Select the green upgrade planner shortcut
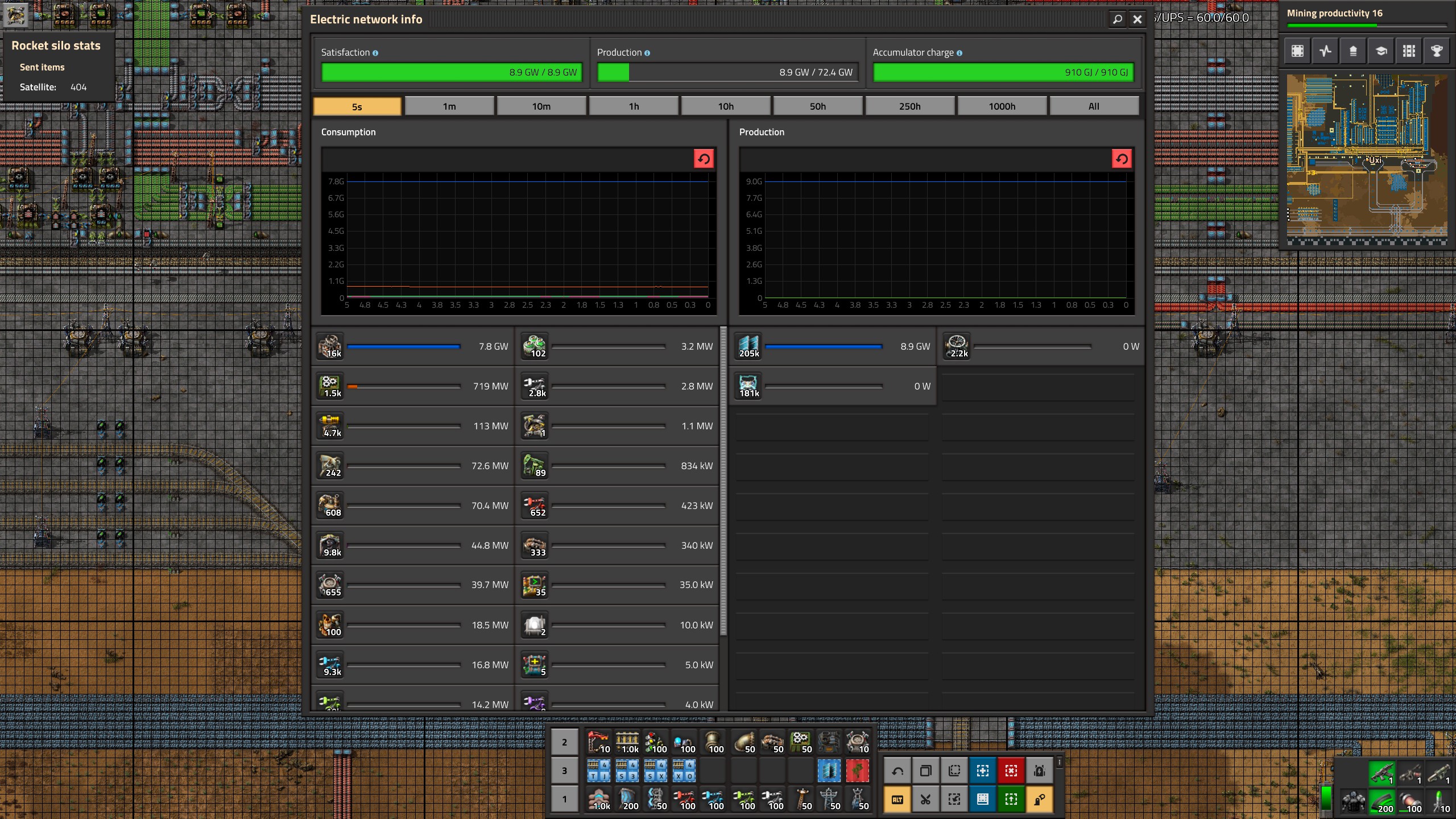Image resolution: width=1456 pixels, height=819 pixels. pos(1011,800)
